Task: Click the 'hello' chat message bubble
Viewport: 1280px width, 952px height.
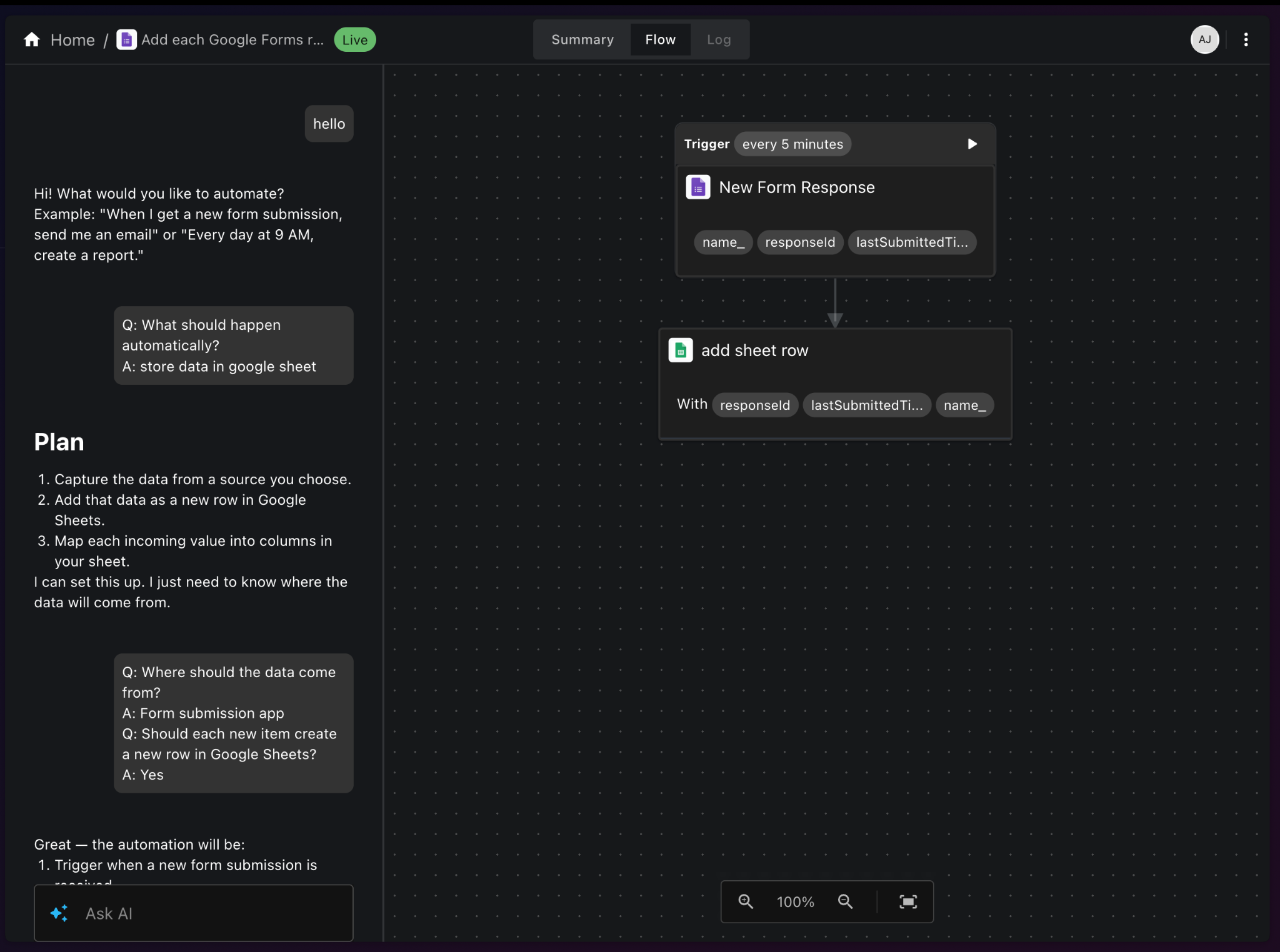Action: click(x=329, y=124)
